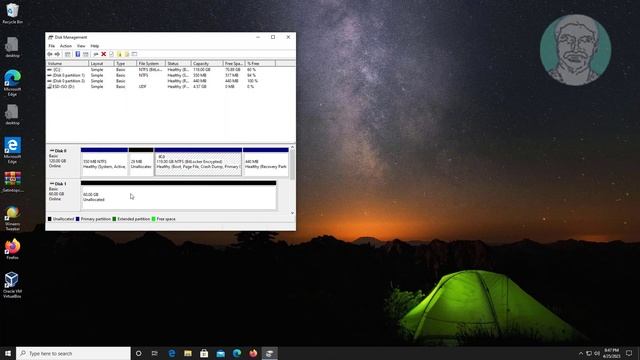Select the Disk 1 label box

coord(63,195)
